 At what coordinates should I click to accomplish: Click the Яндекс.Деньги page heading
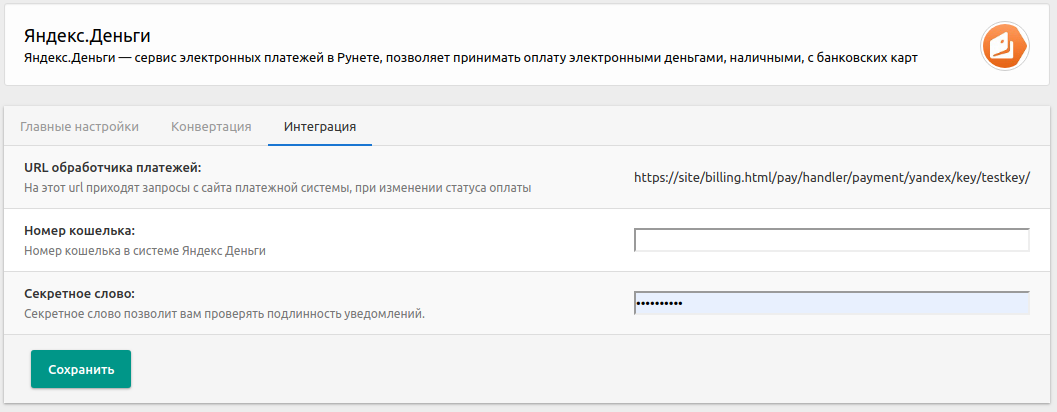tap(86, 36)
